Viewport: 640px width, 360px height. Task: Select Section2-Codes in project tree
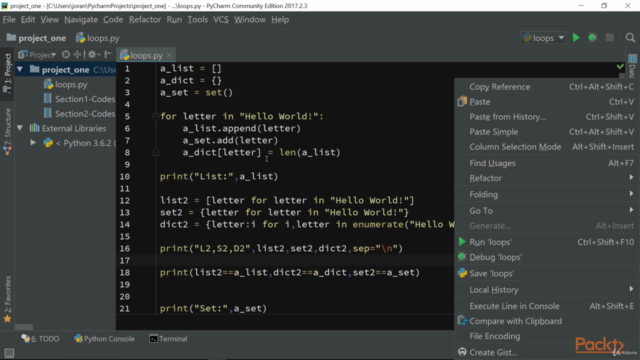[80, 114]
